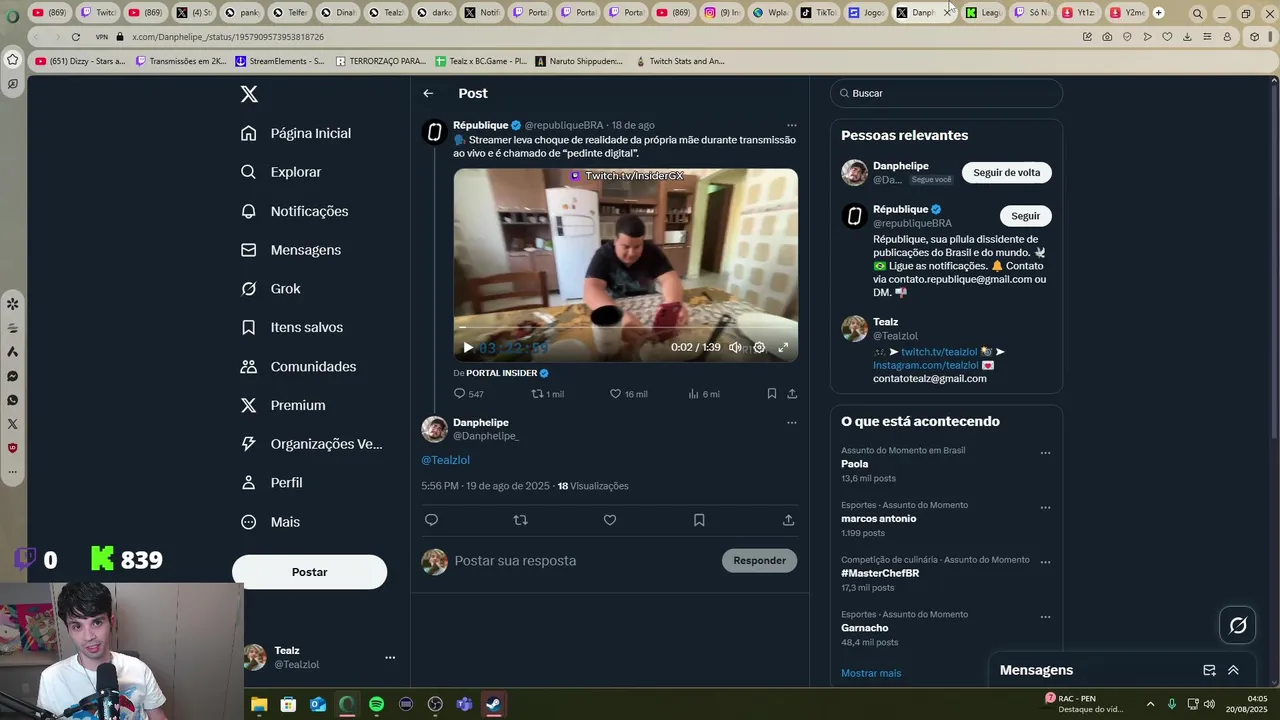
Task: Open Perfil in sidebar
Action: [x=271, y=482]
